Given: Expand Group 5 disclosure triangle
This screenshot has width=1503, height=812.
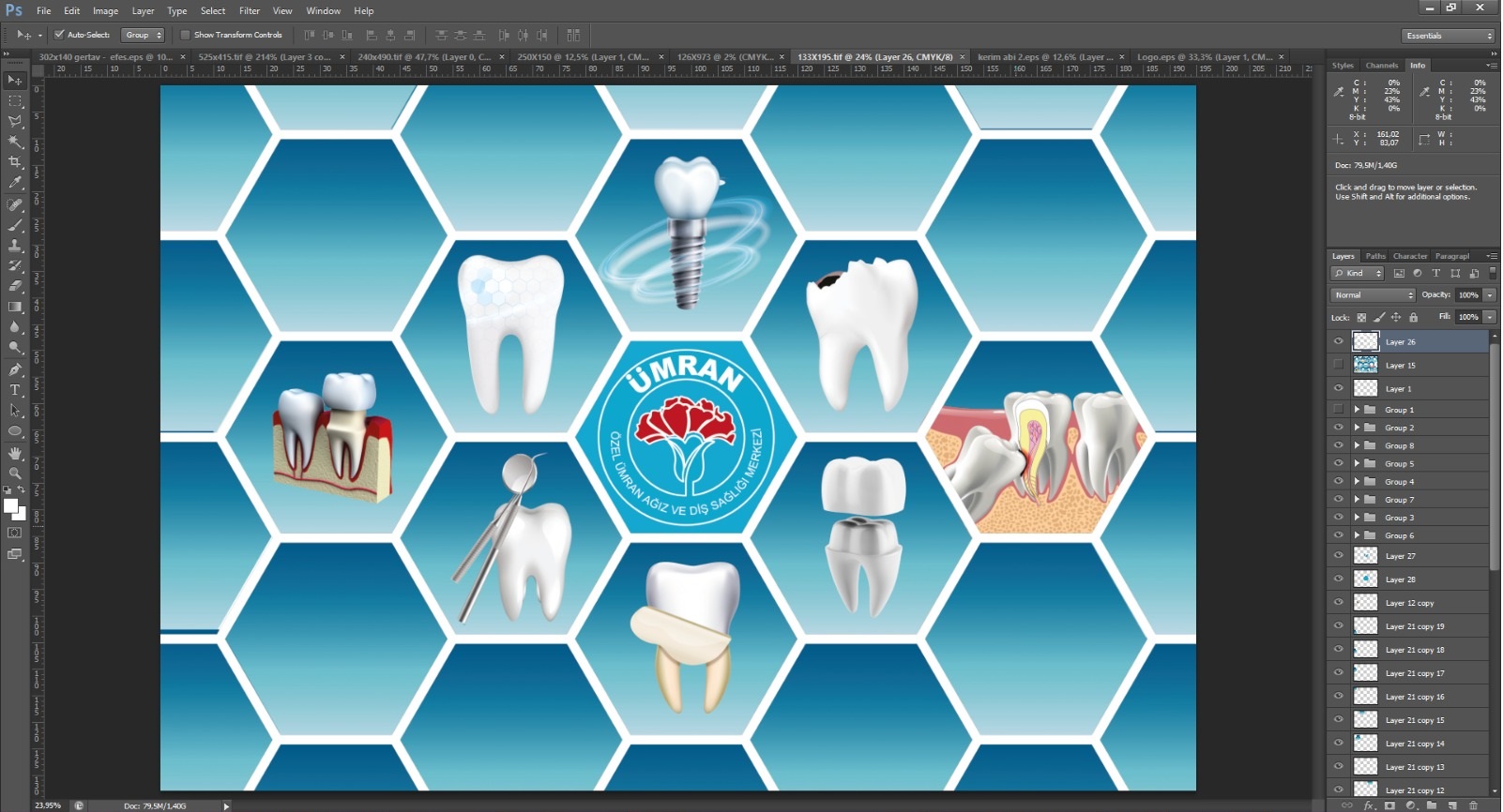Looking at the screenshot, I should (x=1357, y=463).
